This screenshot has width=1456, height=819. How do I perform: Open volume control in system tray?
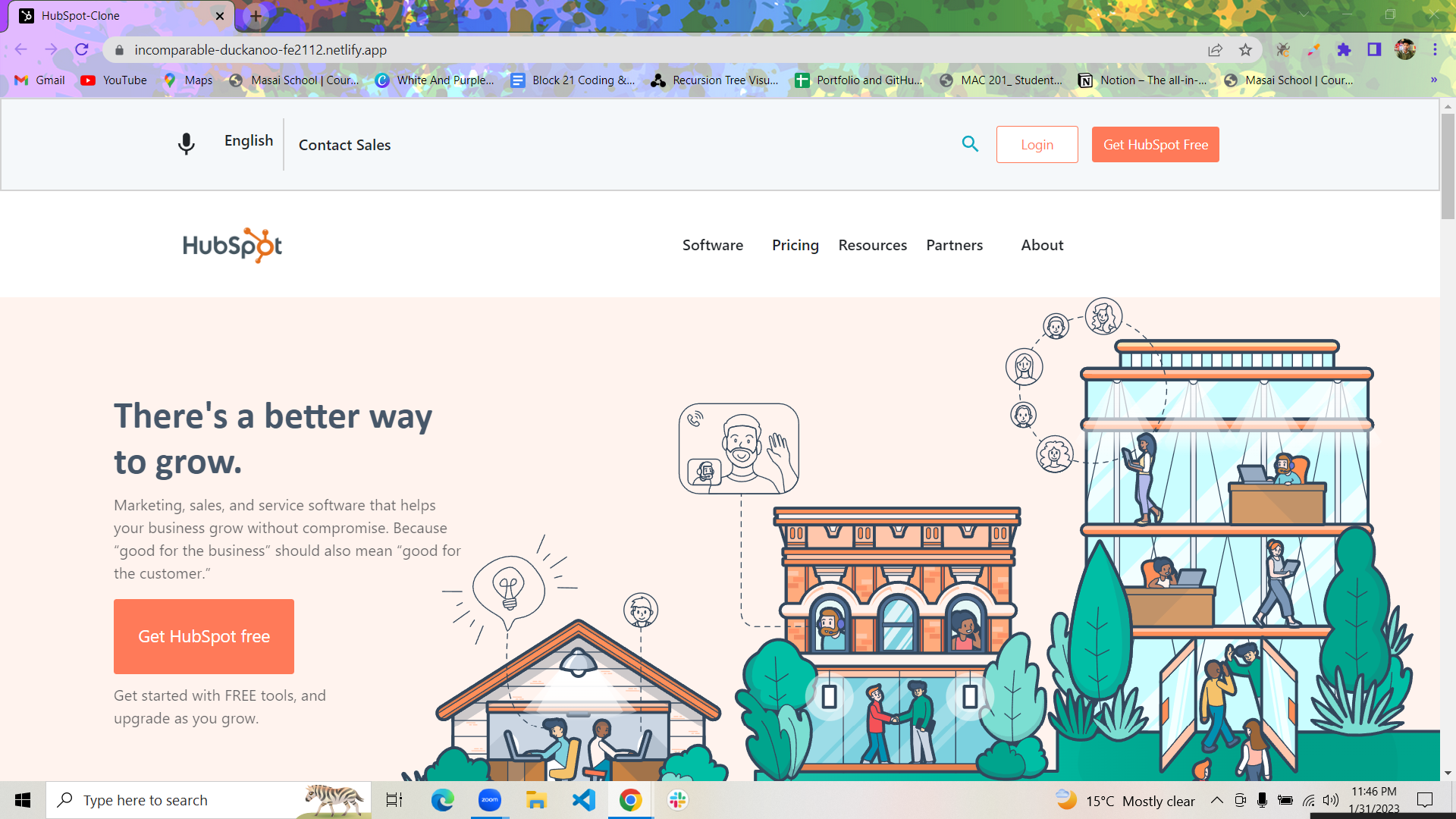coord(1331,800)
